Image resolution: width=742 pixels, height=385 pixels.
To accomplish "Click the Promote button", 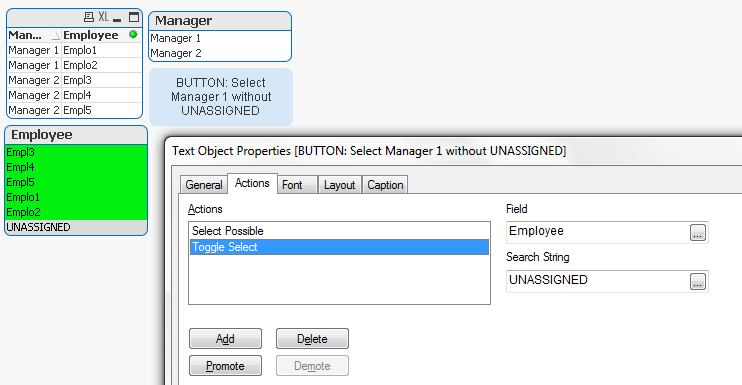I will (225, 366).
